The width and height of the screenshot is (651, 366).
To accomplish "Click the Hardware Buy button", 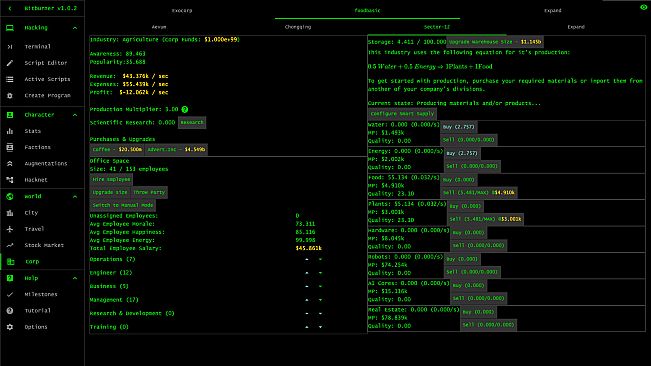I will coord(468,232).
